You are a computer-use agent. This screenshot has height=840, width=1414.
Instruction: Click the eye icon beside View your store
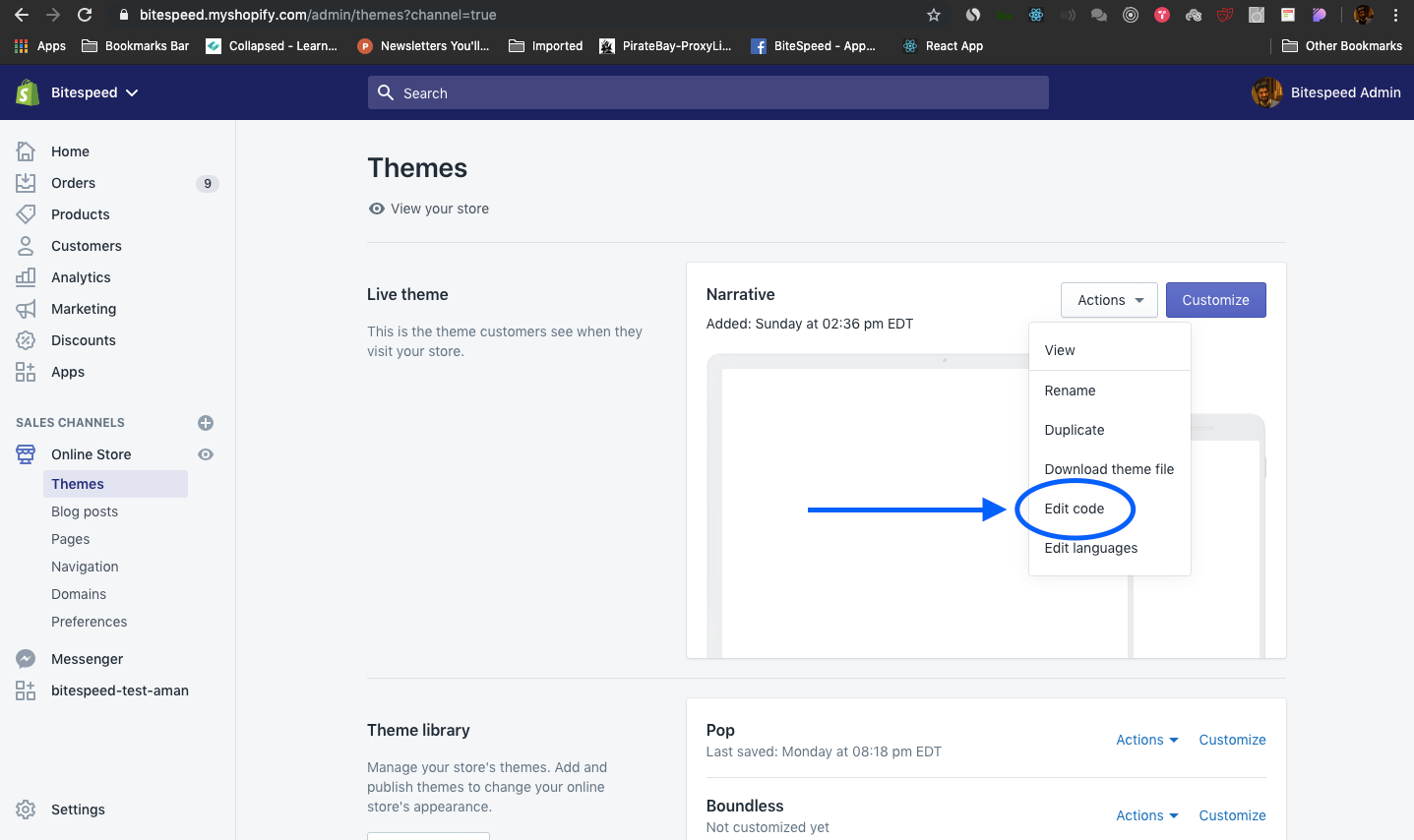click(x=376, y=209)
